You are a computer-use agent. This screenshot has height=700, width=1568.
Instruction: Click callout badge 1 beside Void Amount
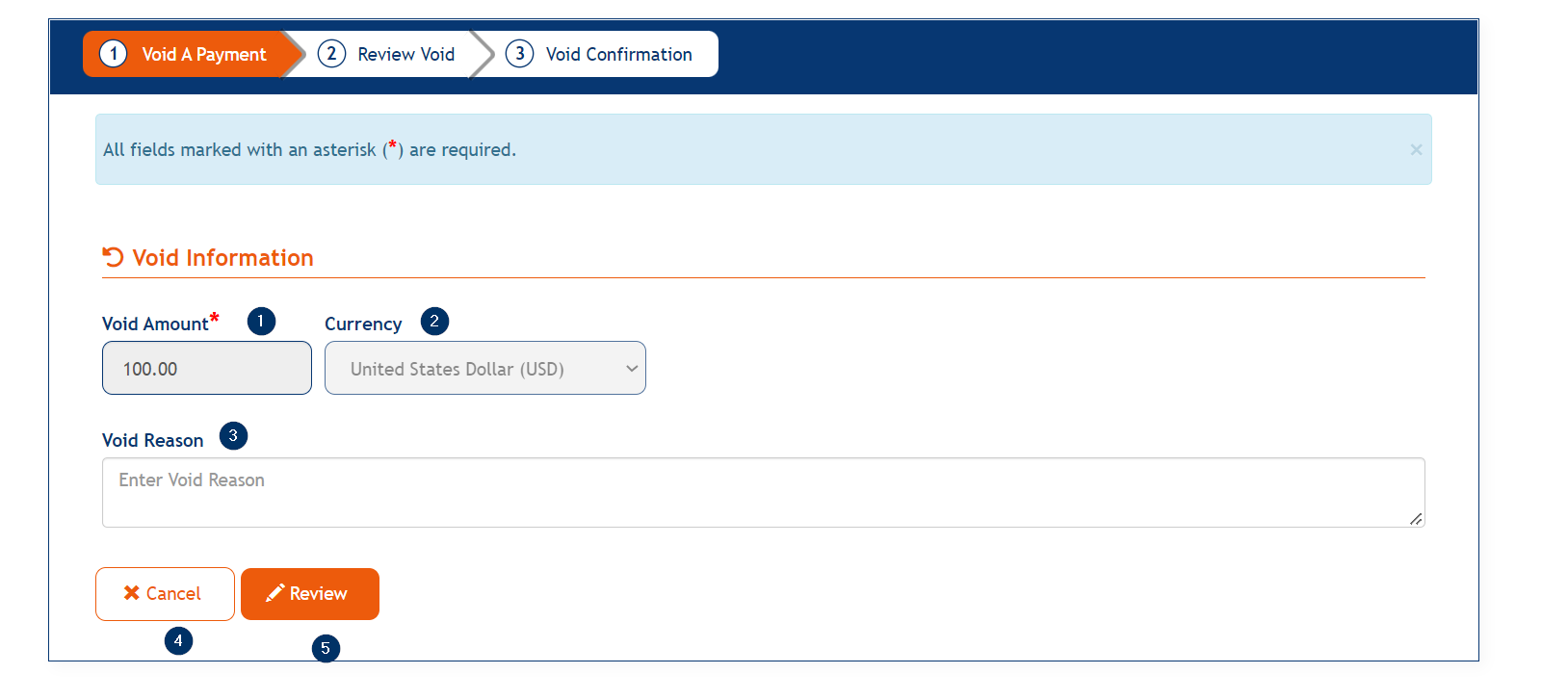point(261,321)
